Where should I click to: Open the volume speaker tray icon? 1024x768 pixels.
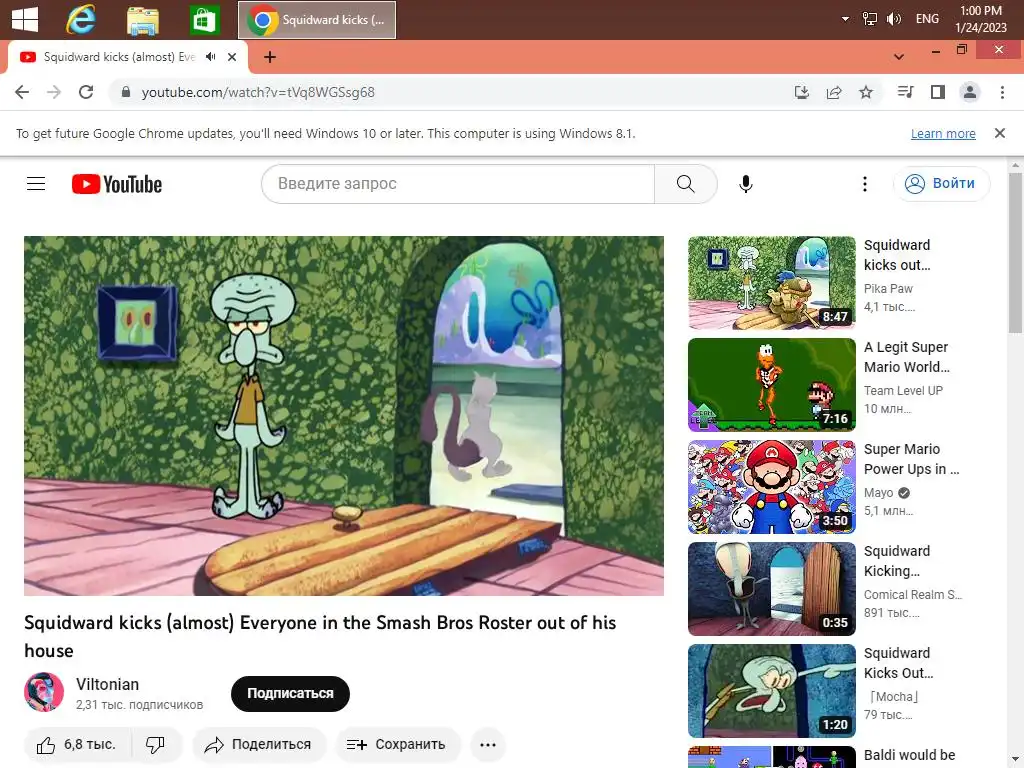click(893, 19)
